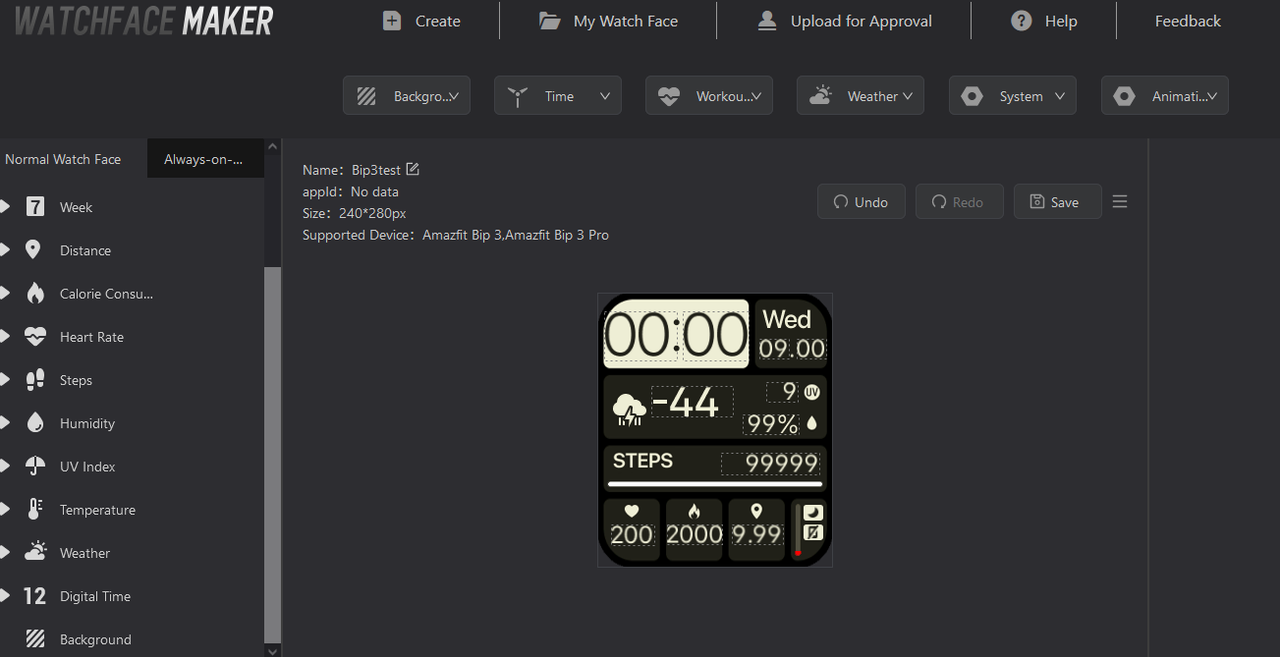Click the Steps footprints icon

coord(35,380)
